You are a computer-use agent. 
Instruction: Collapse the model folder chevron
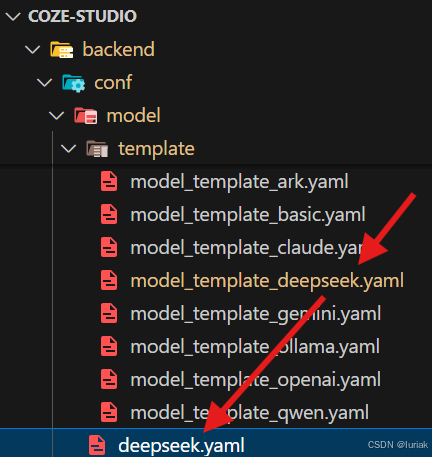(57, 116)
